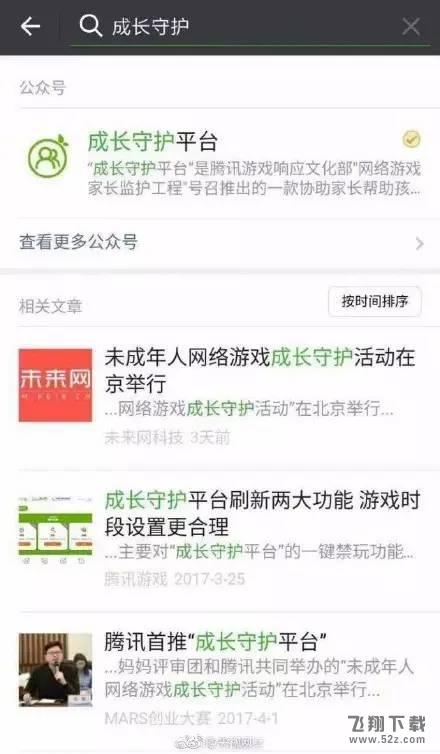Tap the back arrow icon

[30, 26]
